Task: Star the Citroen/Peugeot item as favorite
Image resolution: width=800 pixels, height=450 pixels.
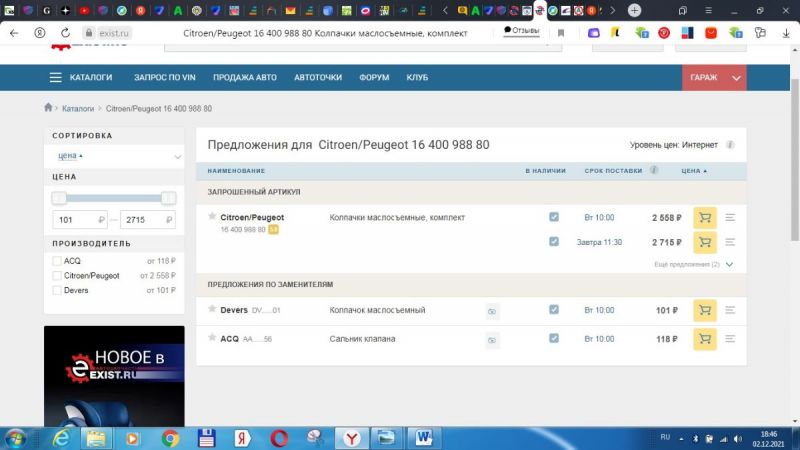Action: pyautogui.click(x=212, y=216)
